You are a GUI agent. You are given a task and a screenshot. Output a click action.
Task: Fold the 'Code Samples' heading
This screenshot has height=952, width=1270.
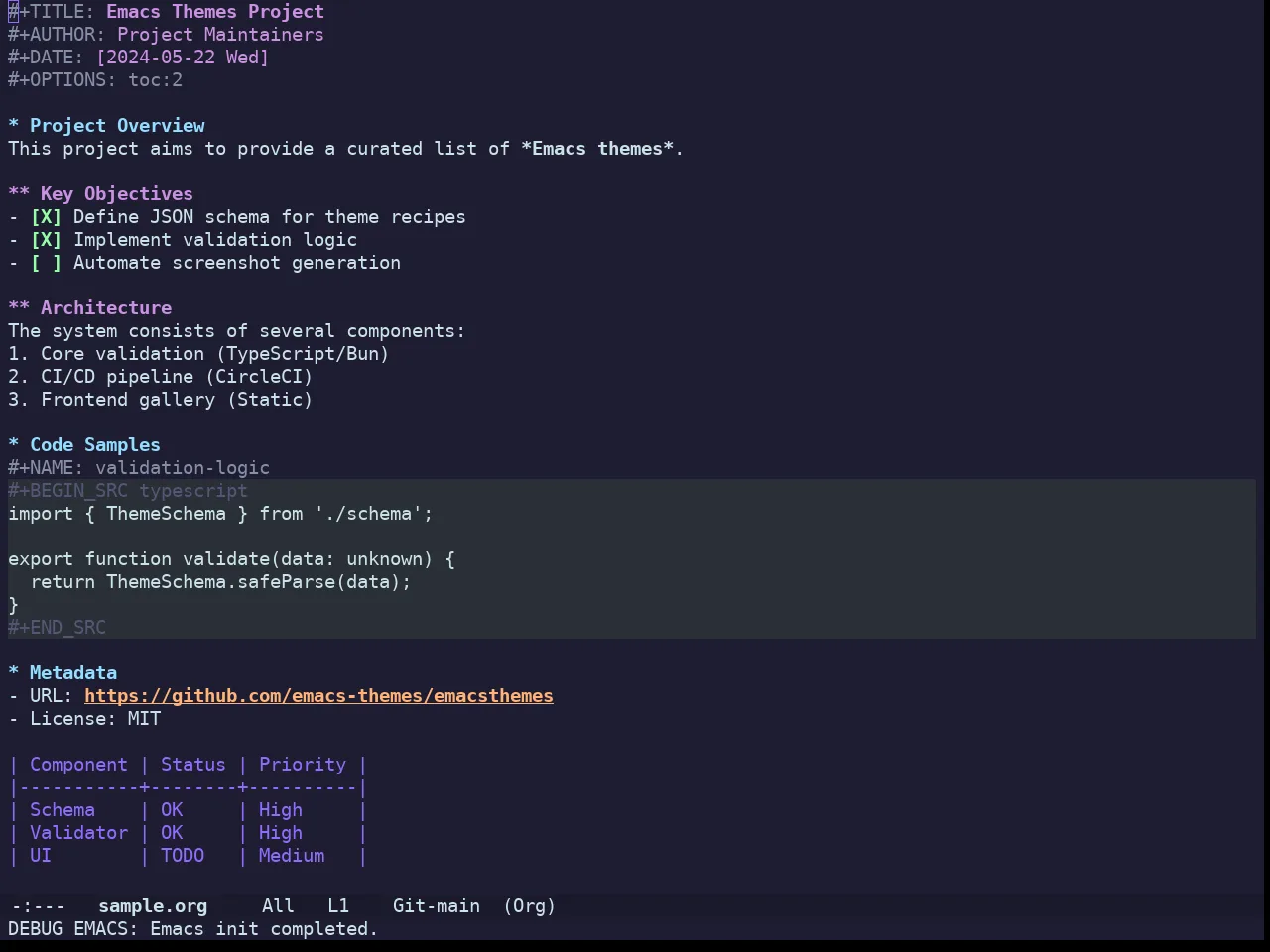[x=14, y=445]
